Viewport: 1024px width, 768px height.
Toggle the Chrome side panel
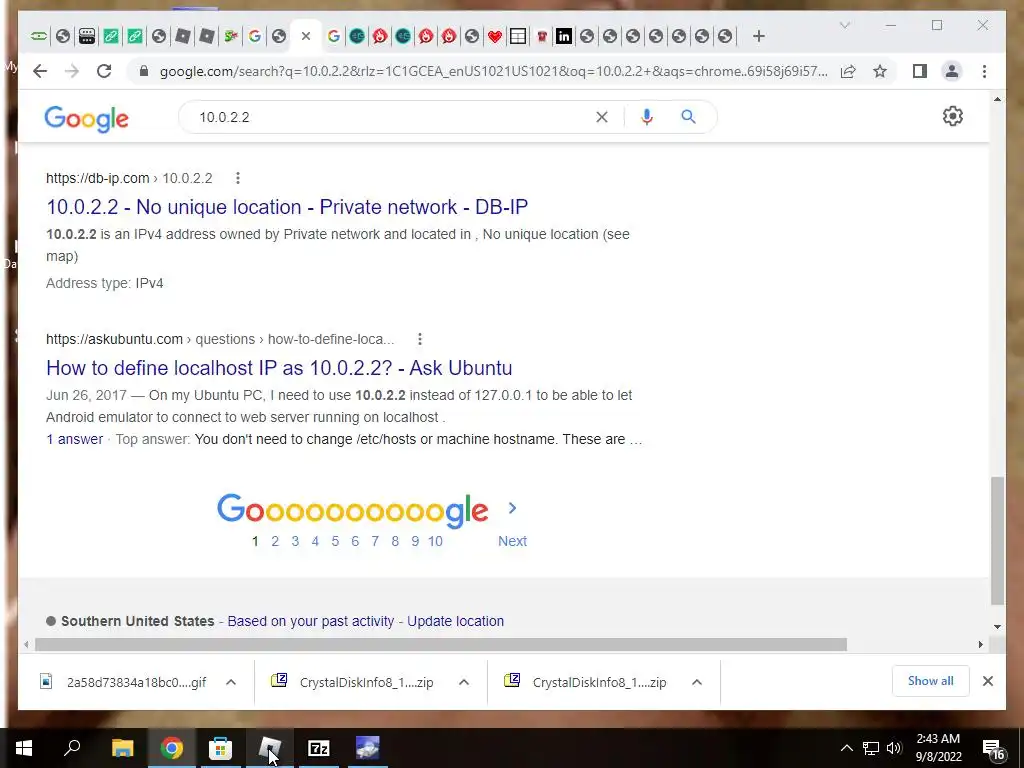pos(920,71)
